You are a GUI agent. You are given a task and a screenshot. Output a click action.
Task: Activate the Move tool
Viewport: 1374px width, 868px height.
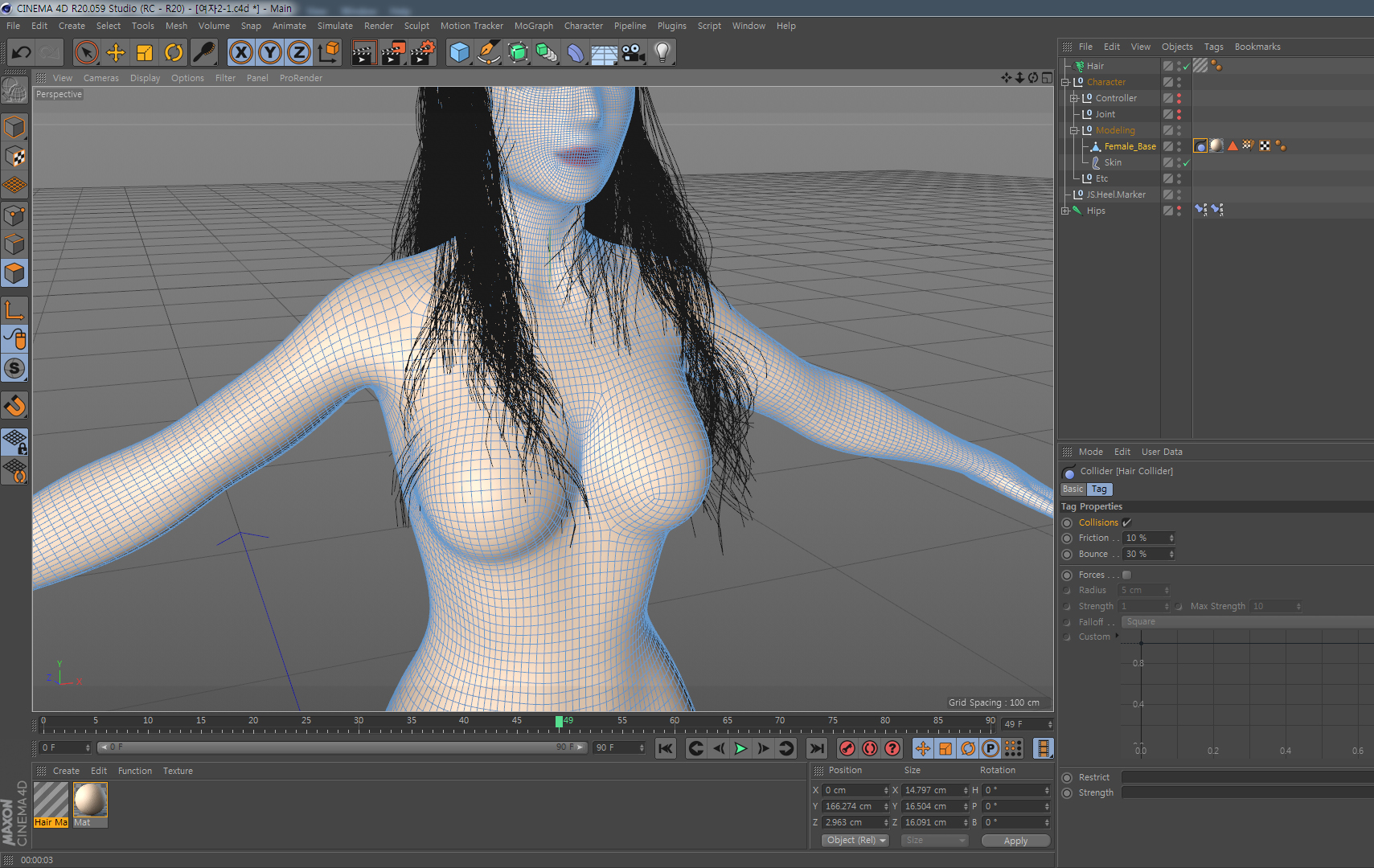[116, 53]
